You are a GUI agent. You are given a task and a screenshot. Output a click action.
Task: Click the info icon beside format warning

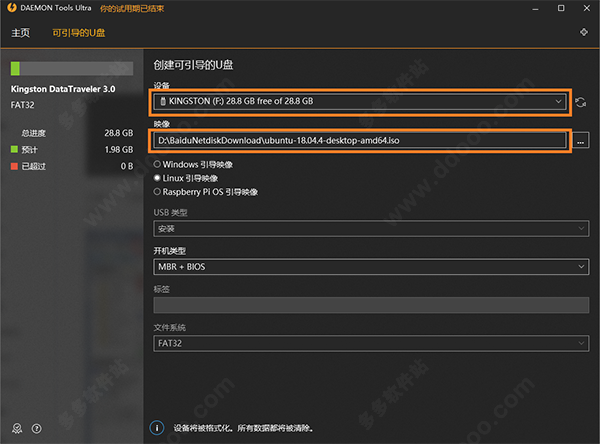pos(157,428)
